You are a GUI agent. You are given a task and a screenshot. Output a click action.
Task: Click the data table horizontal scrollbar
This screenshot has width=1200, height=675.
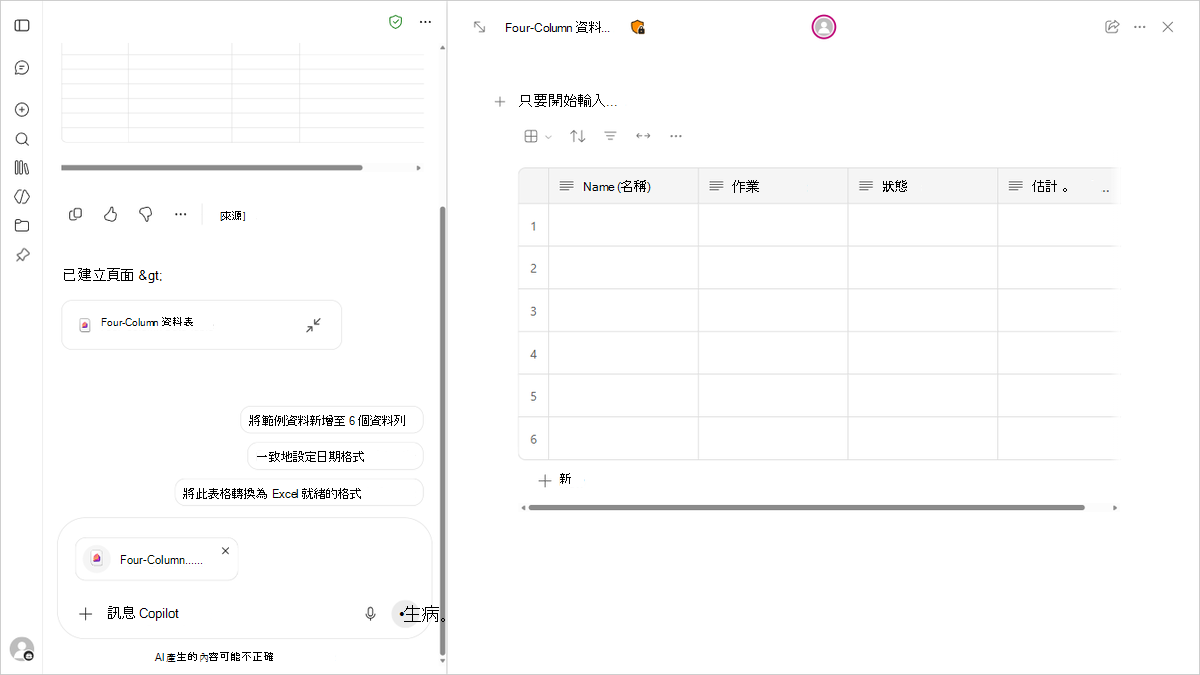806,508
